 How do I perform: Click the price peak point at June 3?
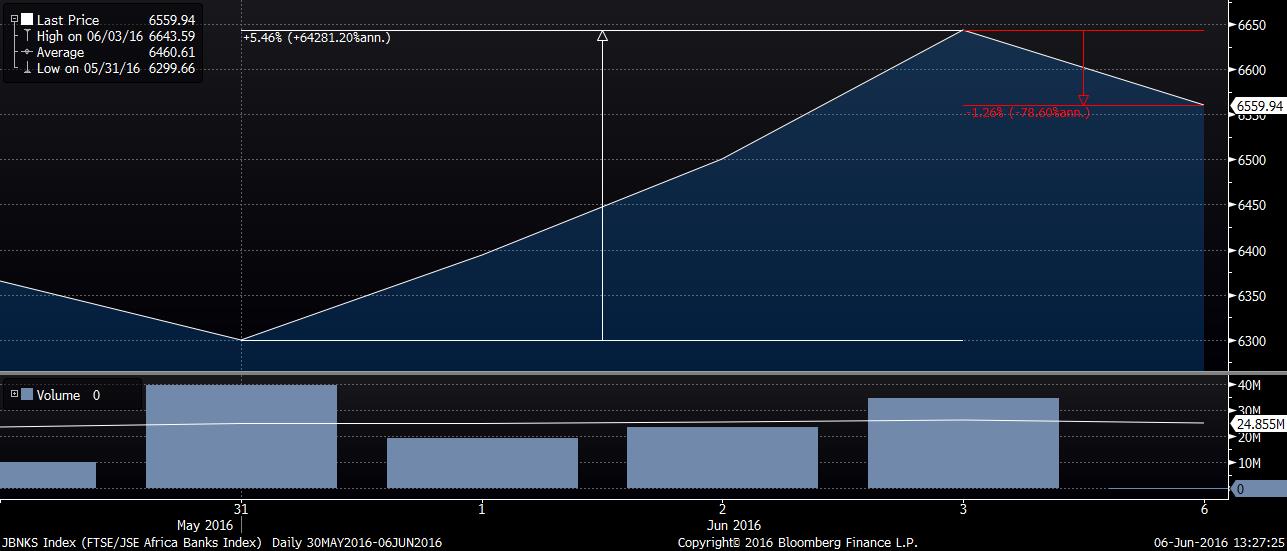(x=963, y=30)
